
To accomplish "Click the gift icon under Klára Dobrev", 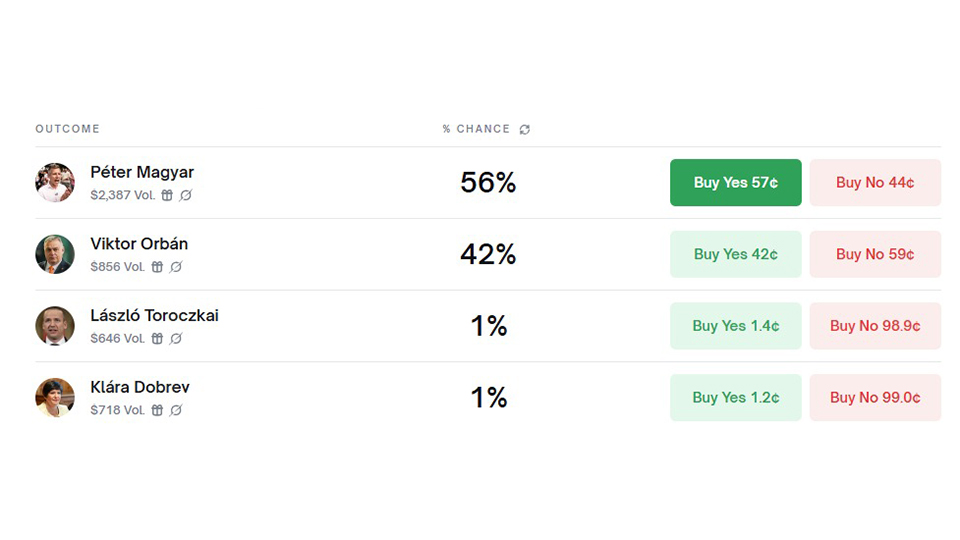I will (x=157, y=410).
